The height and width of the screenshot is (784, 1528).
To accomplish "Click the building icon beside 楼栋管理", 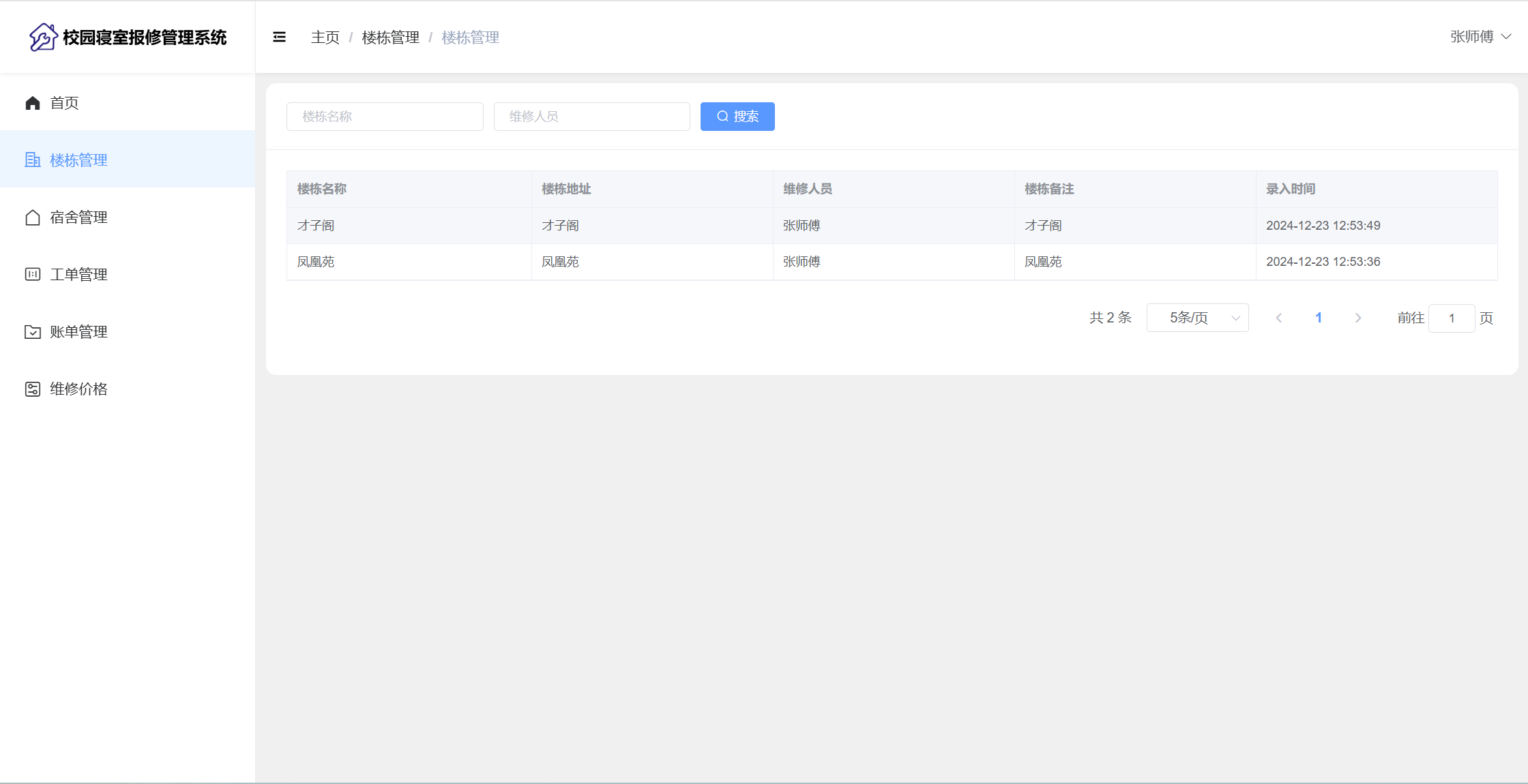I will click(x=33, y=160).
